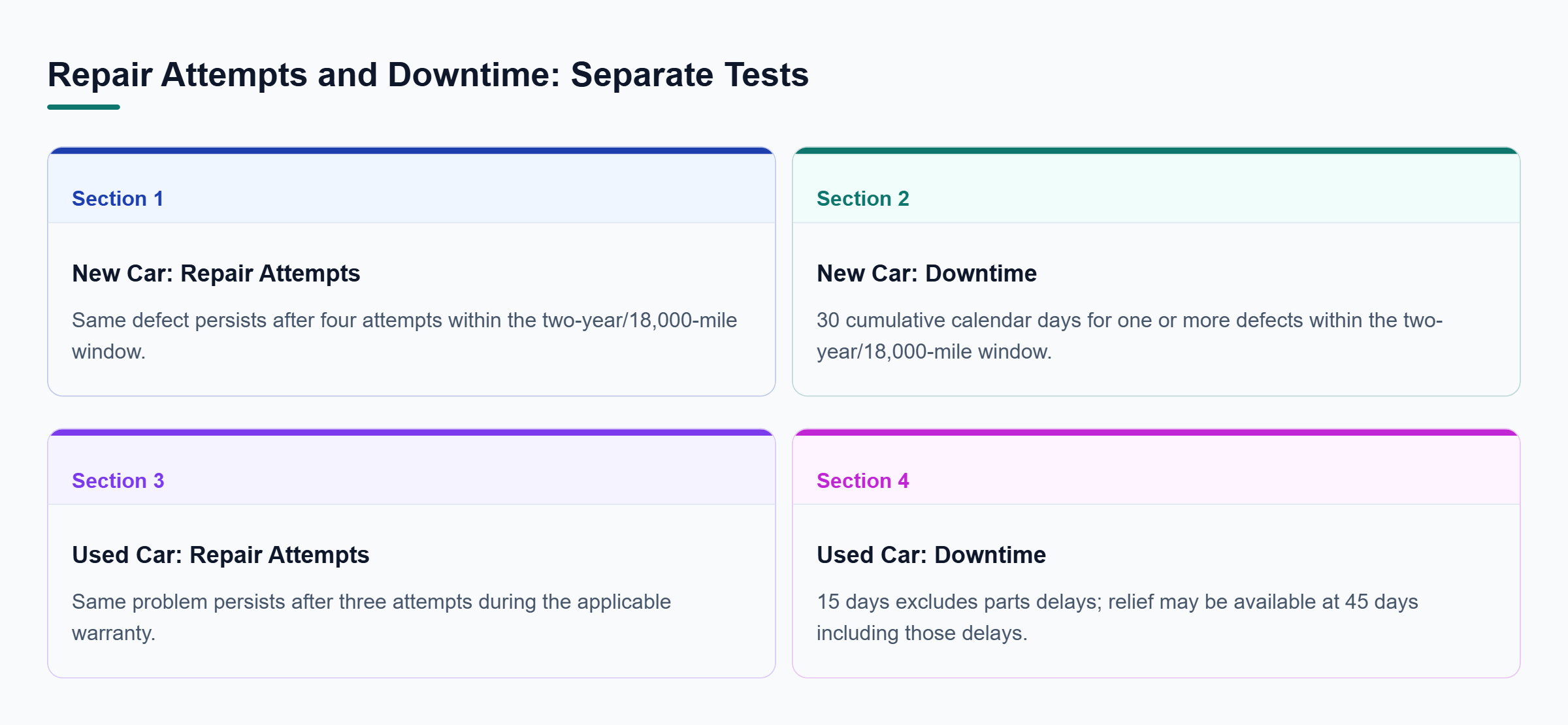Image resolution: width=1568 pixels, height=725 pixels.
Task: Click the 'New Car: Repair Attempts' title
Action: pyautogui.click(x=216, y=273)
